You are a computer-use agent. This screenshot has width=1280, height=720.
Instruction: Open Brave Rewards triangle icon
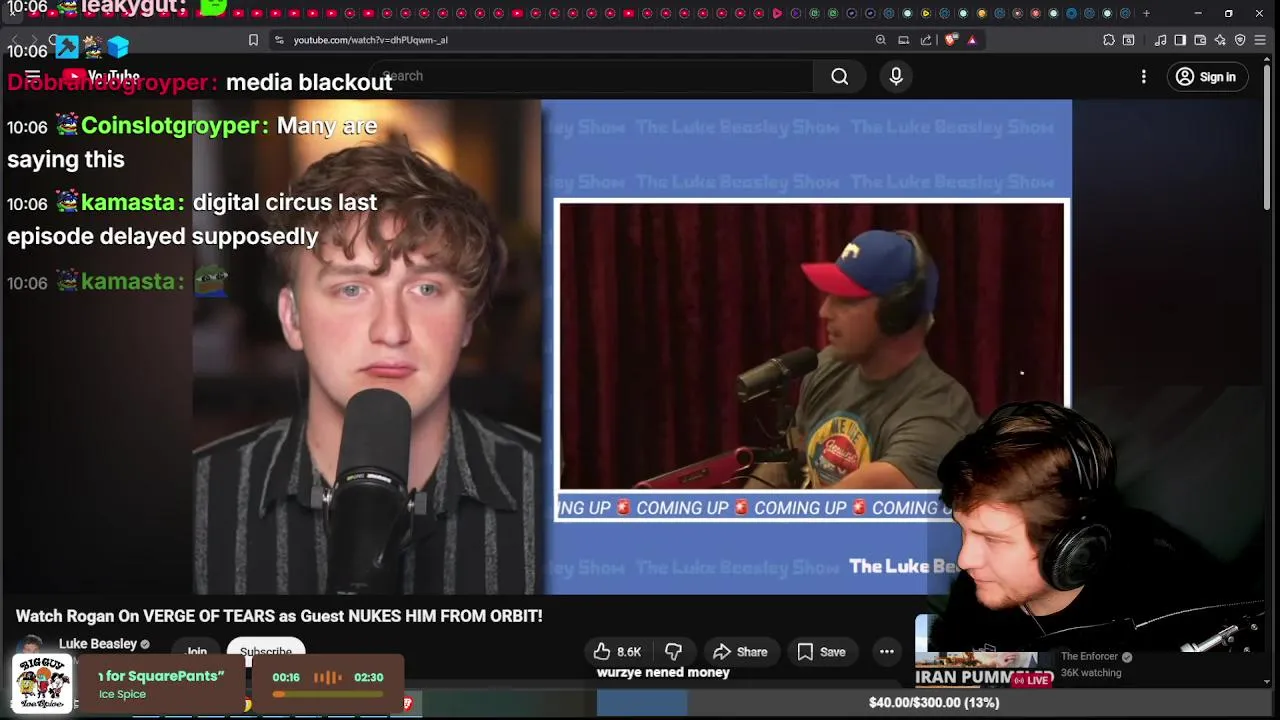[972, 40]
